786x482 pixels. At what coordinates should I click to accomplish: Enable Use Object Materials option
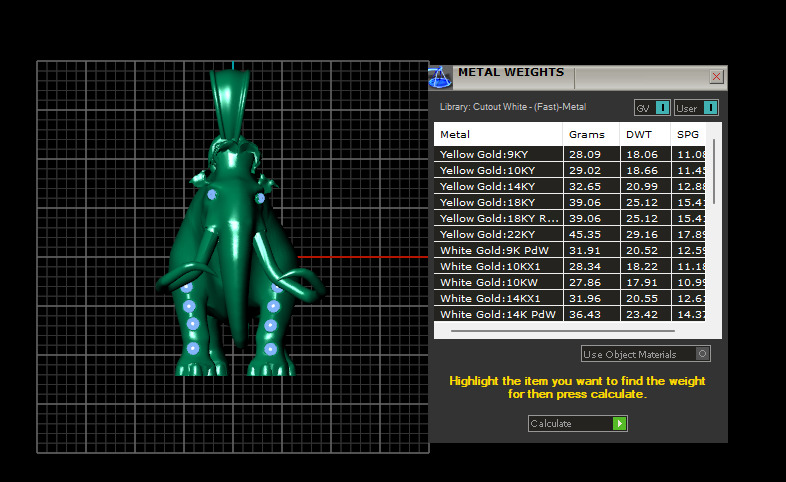point(646,354)
